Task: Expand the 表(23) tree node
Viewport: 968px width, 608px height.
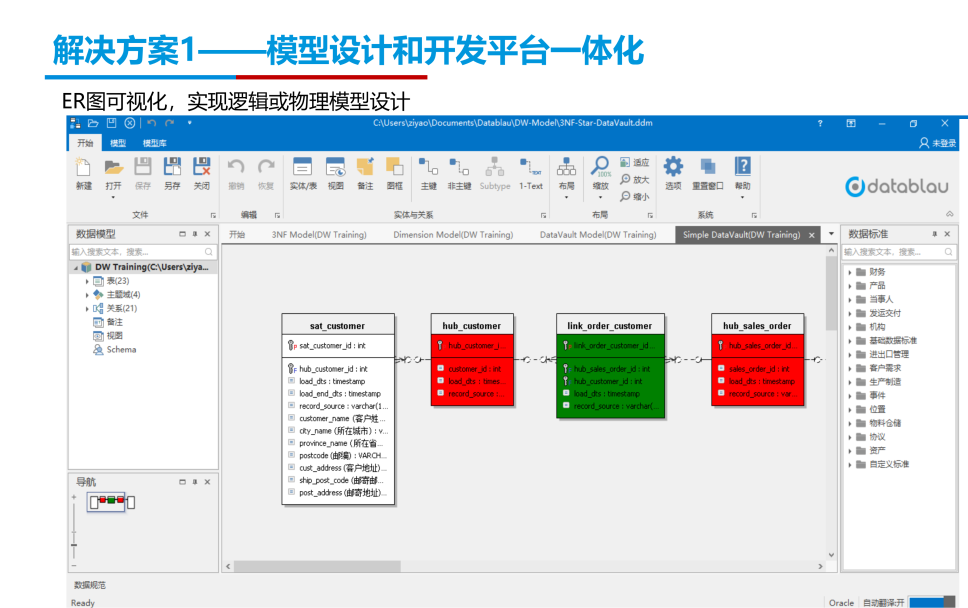Action: [87, 282]
